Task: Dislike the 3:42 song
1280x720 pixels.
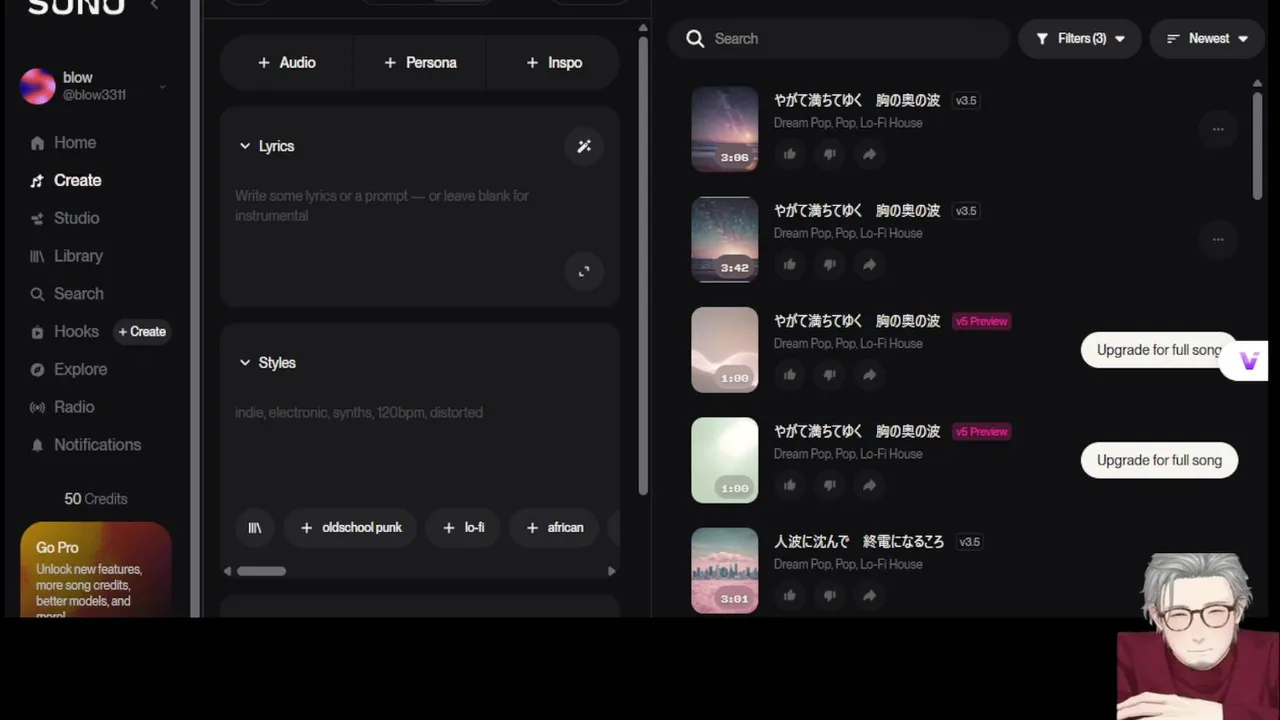Action: [830, 265]
